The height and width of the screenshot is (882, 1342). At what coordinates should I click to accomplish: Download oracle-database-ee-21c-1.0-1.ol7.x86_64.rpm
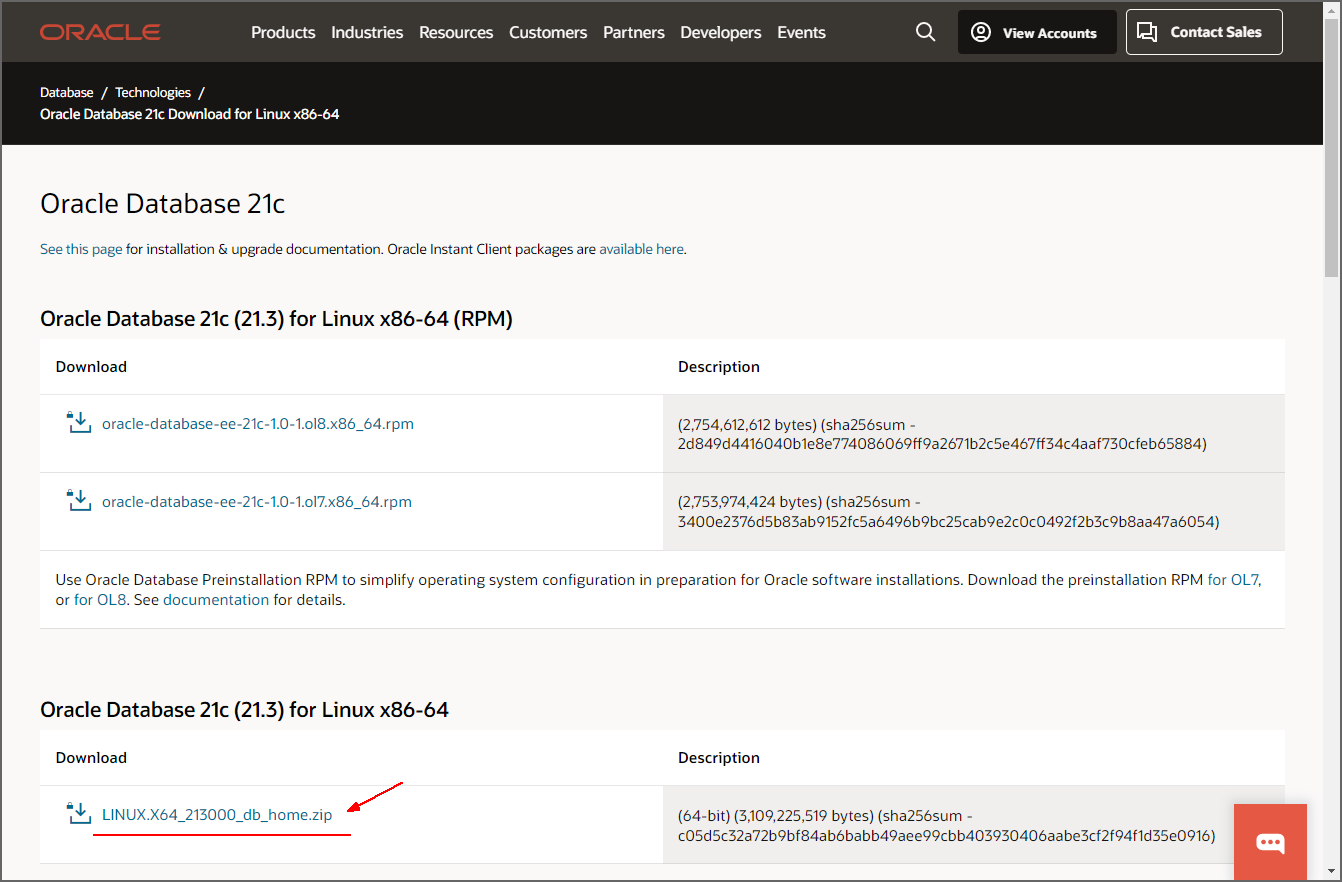(x=257, y=502)
